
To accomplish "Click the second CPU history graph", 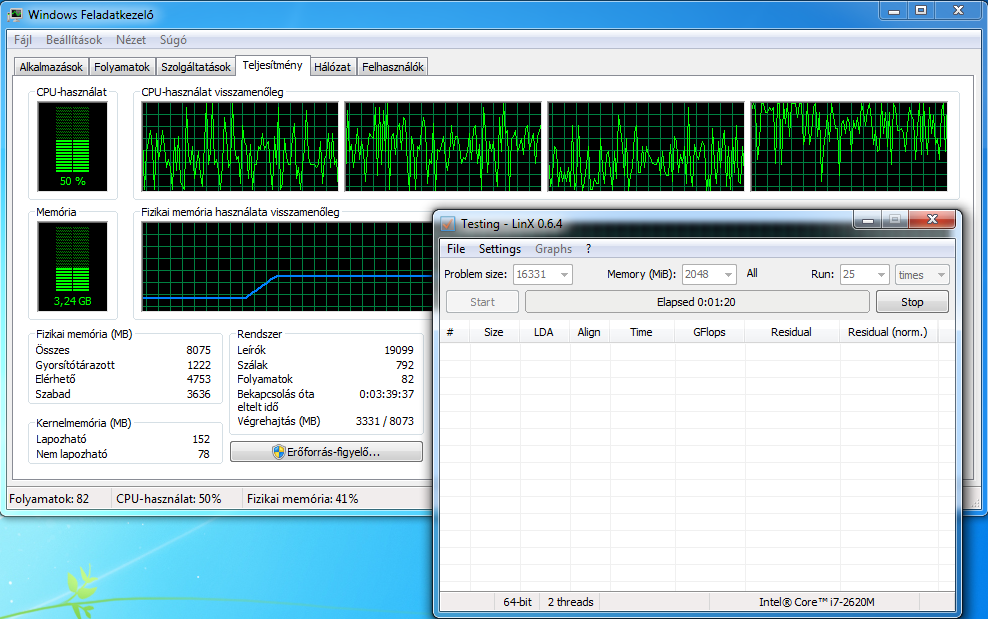I will click(443, 146).
